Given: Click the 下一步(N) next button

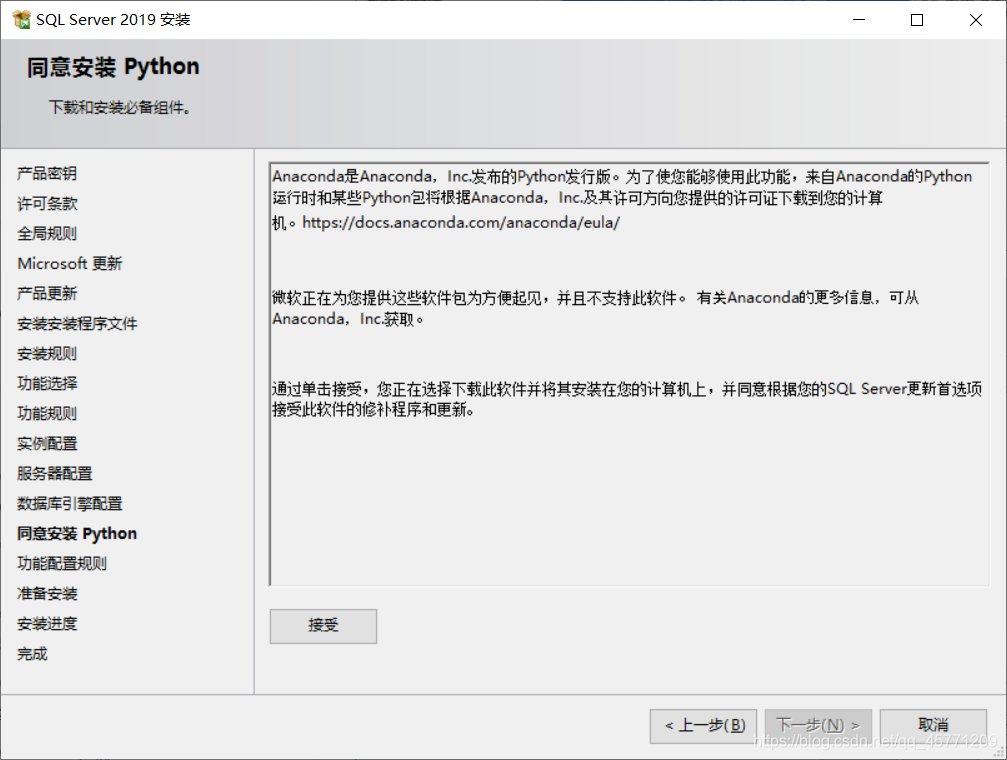Looking at the screenshot, I should (x=818, y=726).
